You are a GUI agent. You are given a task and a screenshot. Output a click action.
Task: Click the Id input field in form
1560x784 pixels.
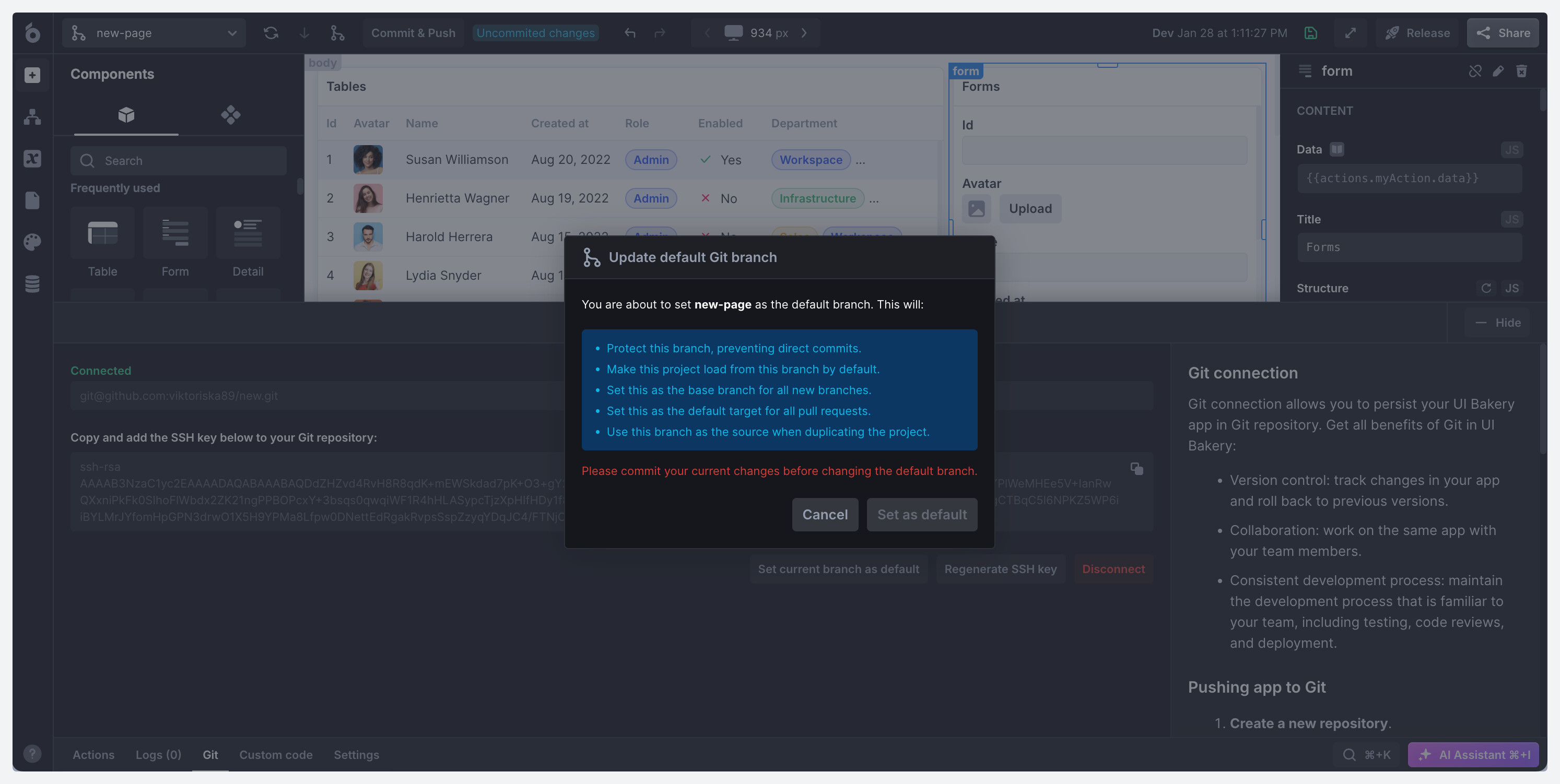point(1105,150)
